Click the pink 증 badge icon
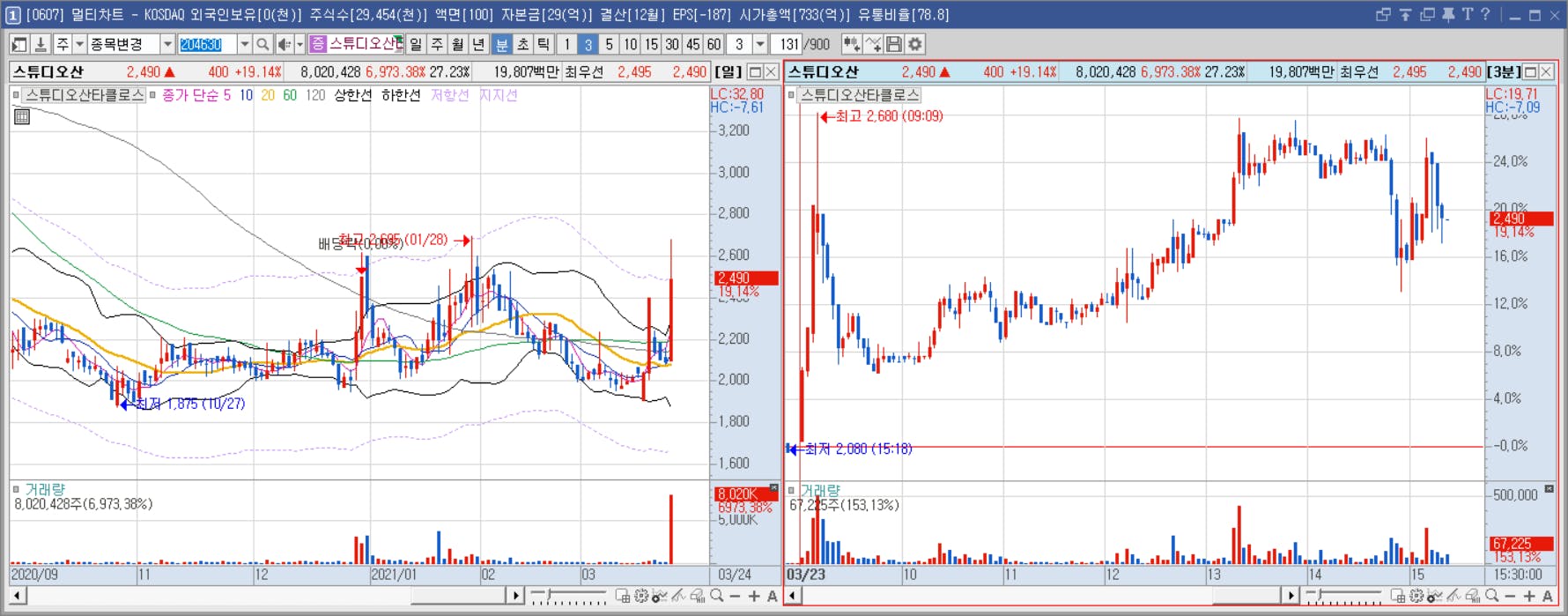The height and width of the screenshot is (616, 1568). (318, 44)
